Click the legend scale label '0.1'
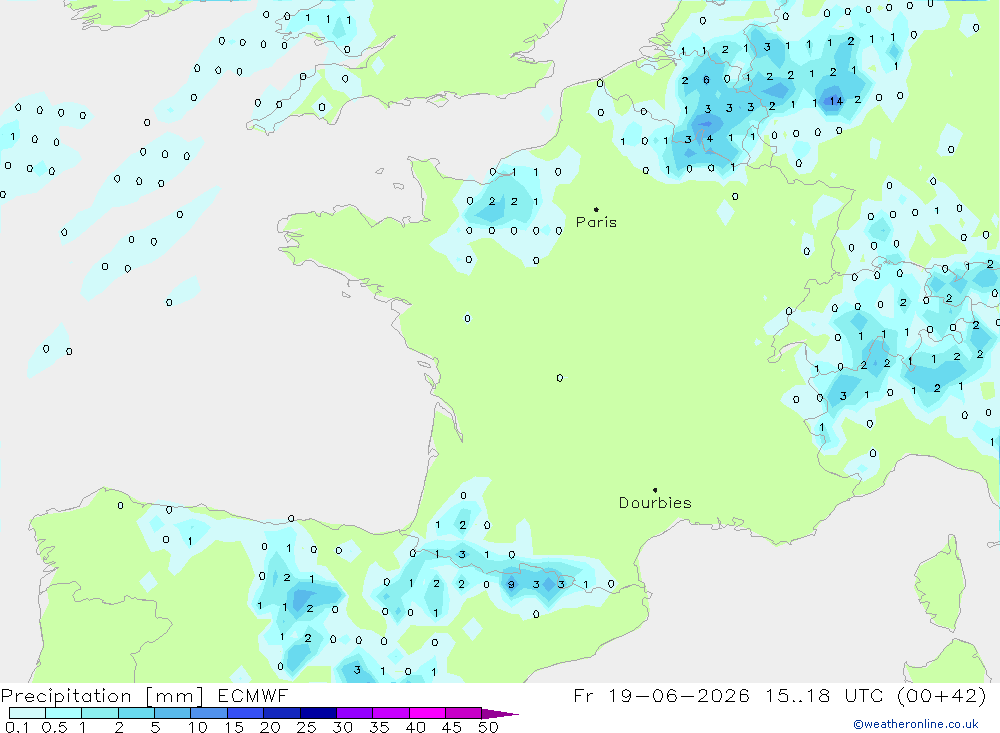 (x=17, y=727)
